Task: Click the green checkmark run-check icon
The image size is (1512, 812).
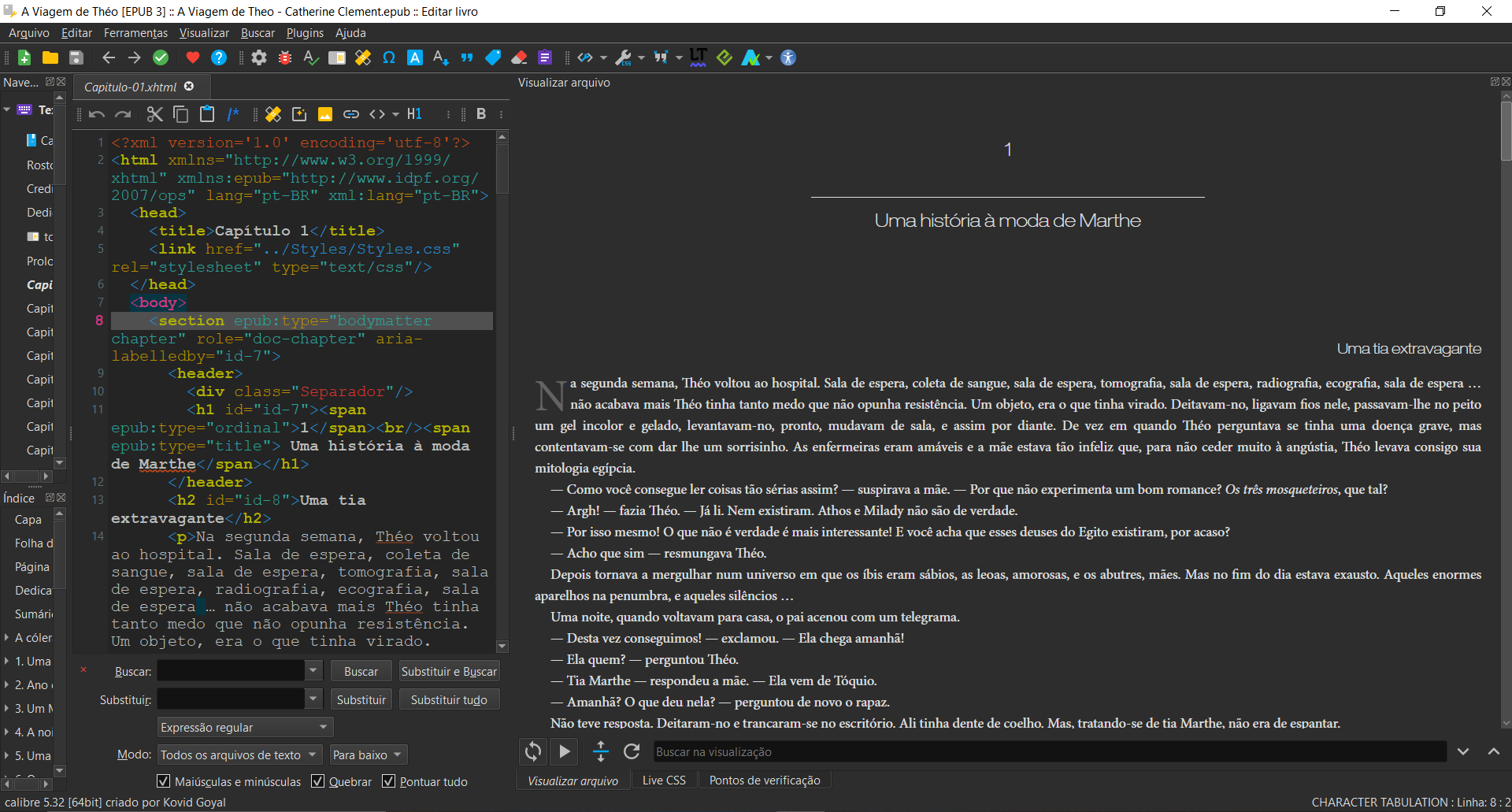Action: (161, 57)
